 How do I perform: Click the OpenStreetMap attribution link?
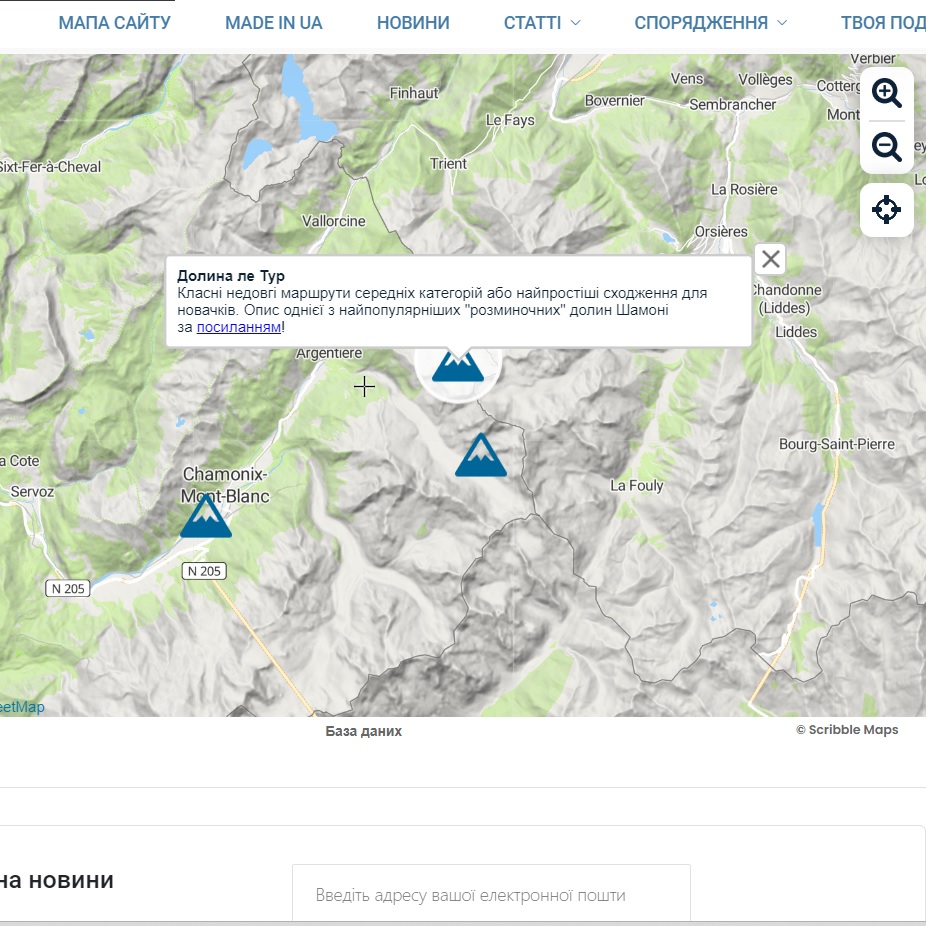coord(21,707)
